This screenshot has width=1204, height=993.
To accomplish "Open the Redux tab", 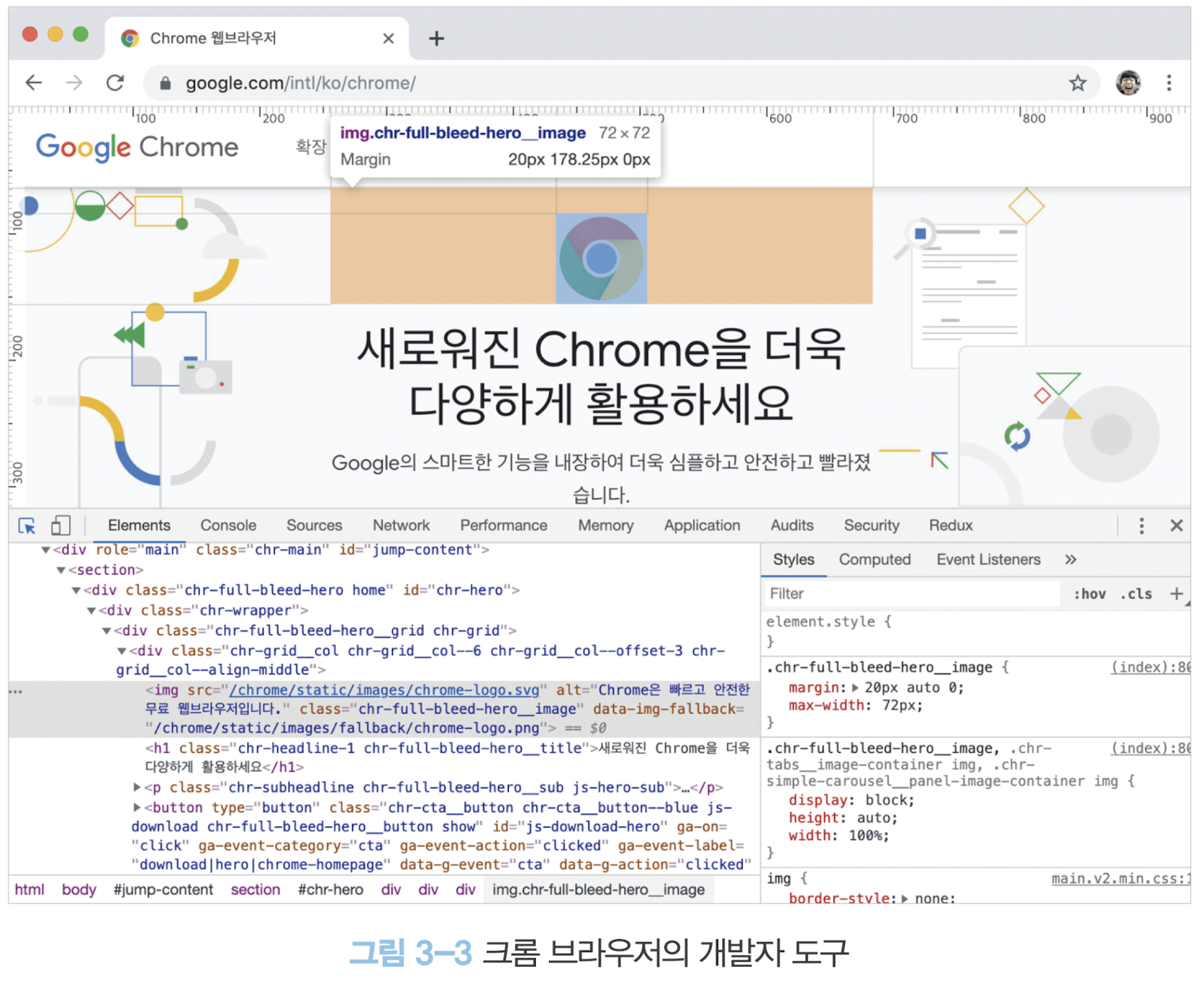I will 951,526.
